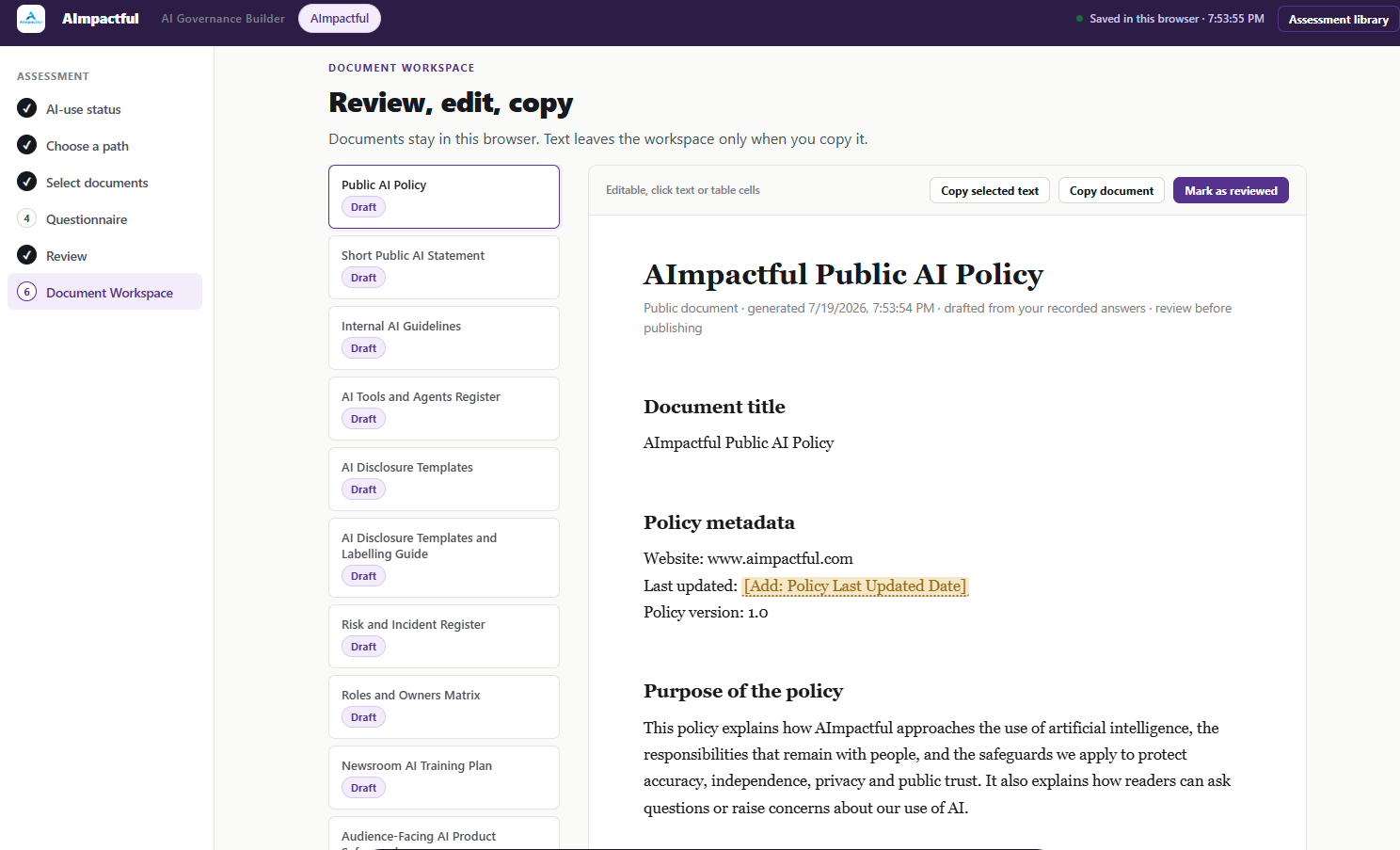Click the Document Workspace step 6 icon

pyautogui.click(x=27, y=292)
